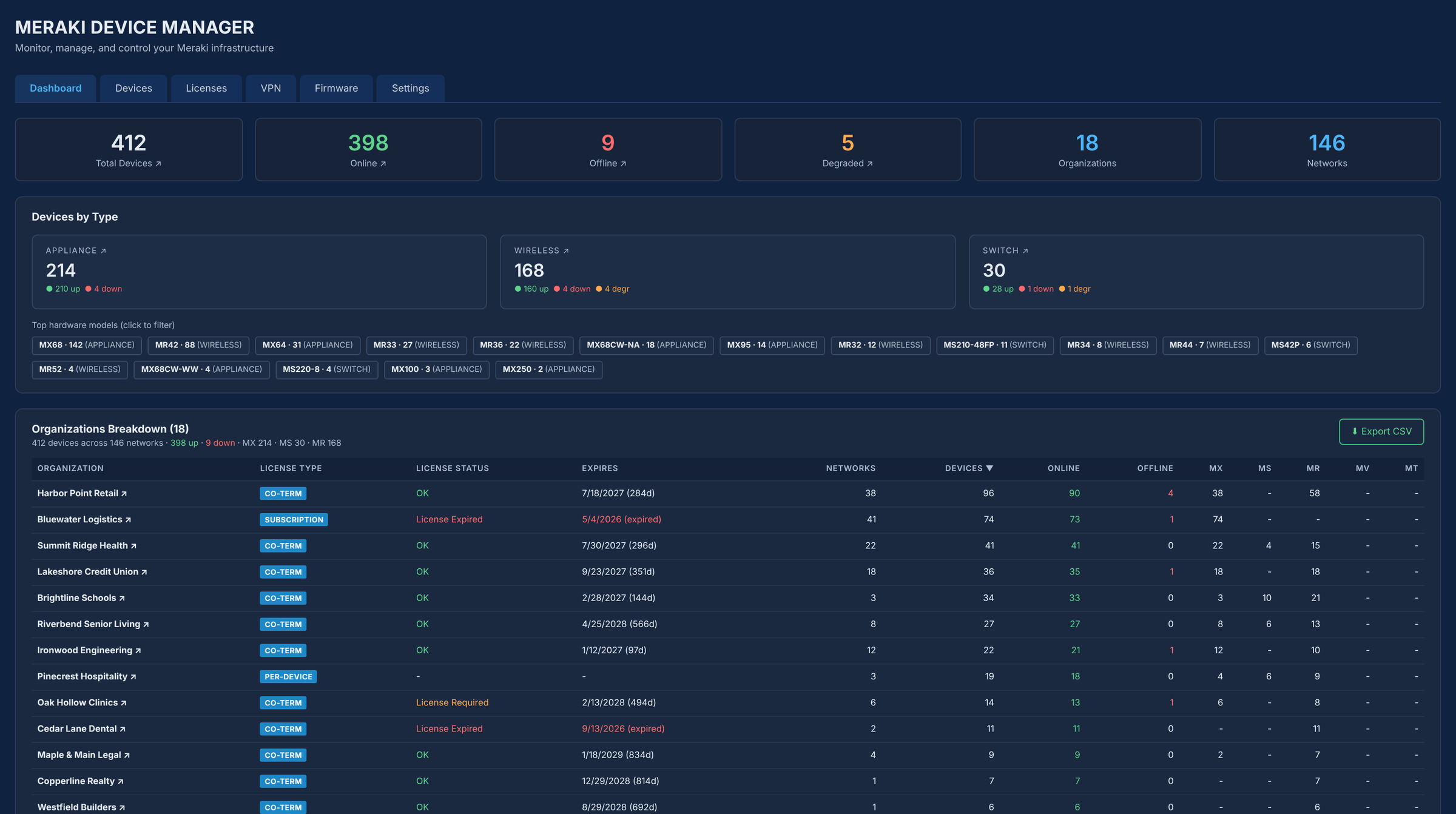Filter by MS210-48FP switch chip

coord(995,345)
